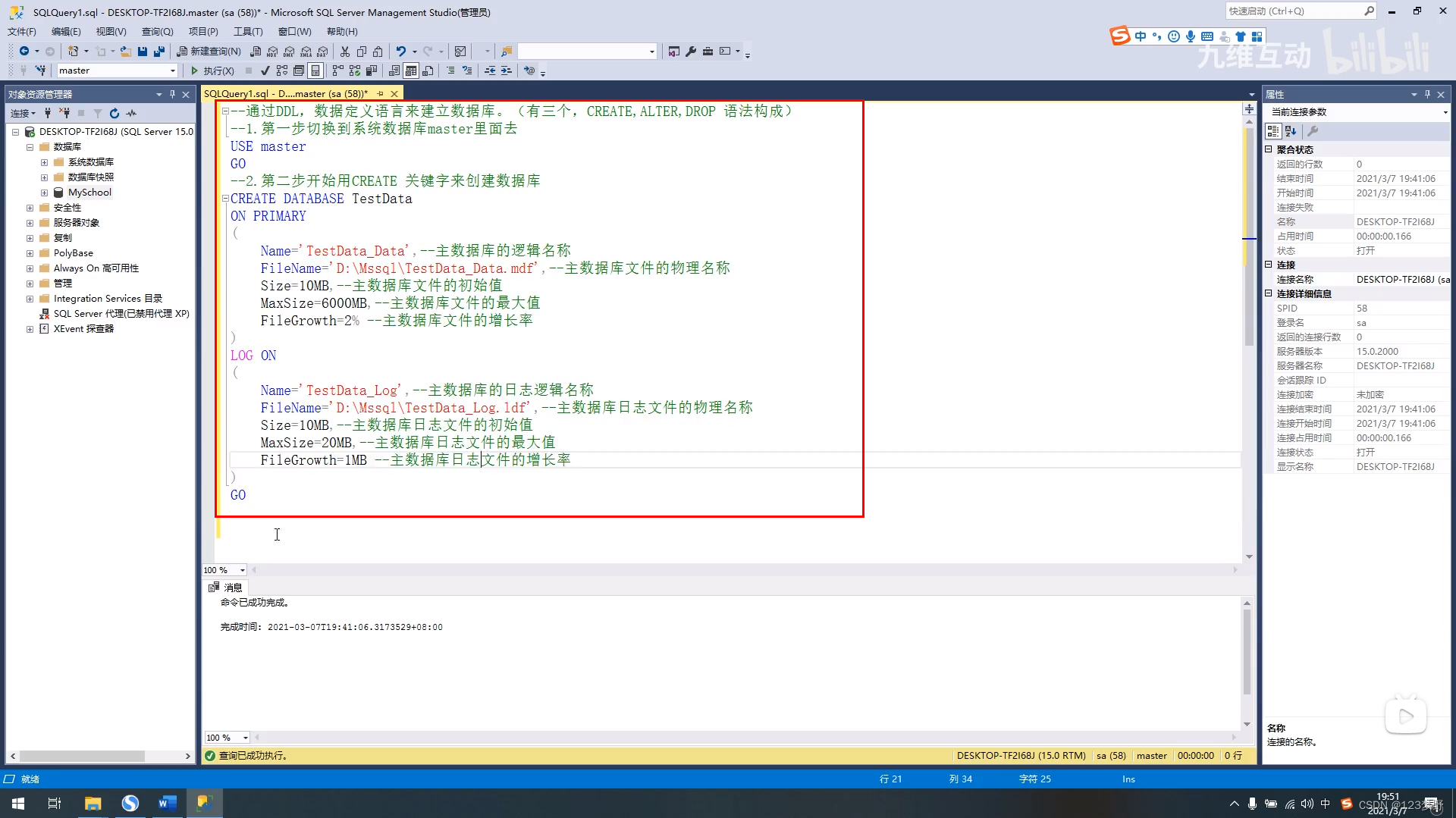Open File Explorer from the taskbar
1456x818 pixels.
pos(93,803)
